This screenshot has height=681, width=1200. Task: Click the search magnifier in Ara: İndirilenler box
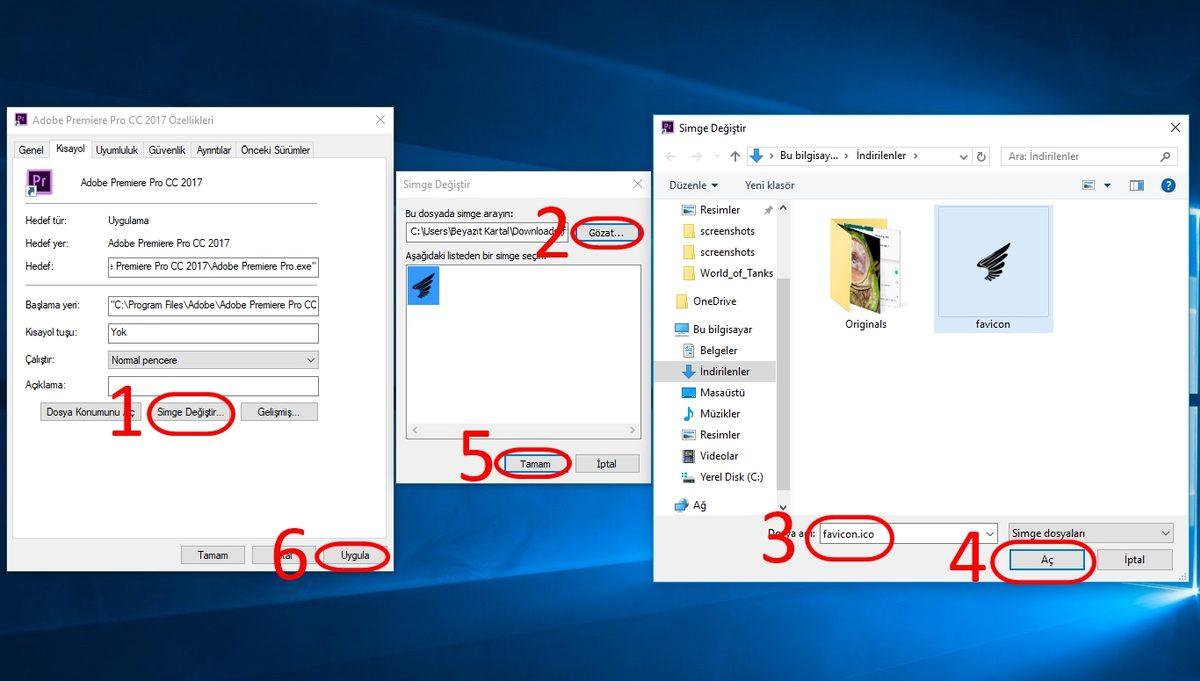pos(1166,156)
